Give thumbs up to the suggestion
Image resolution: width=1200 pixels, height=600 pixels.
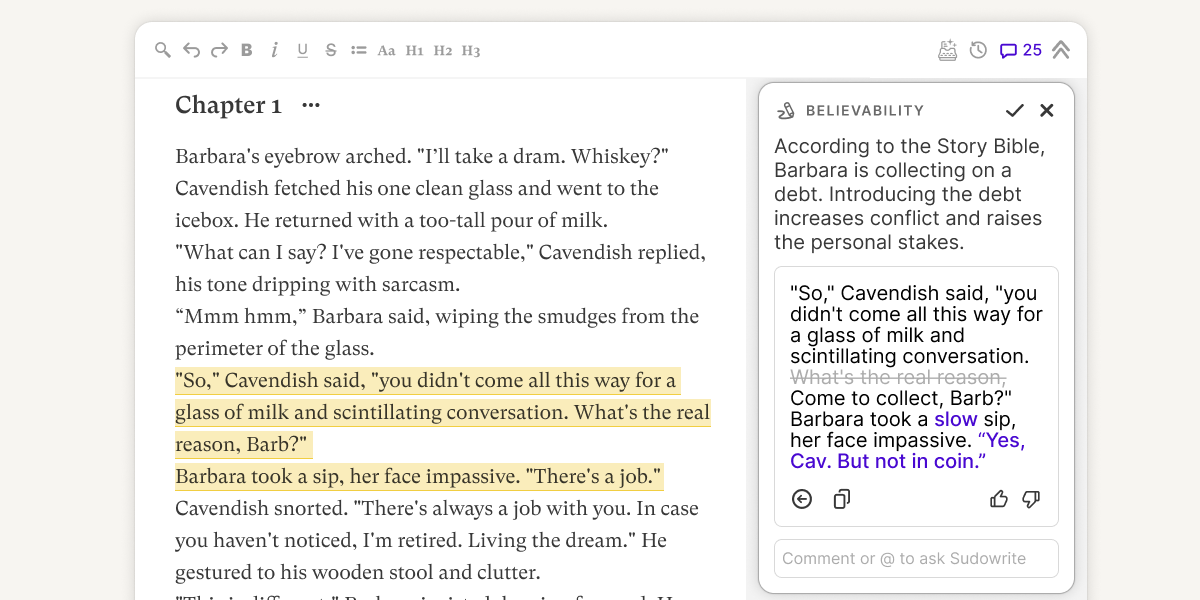click(x=998, y=498)
